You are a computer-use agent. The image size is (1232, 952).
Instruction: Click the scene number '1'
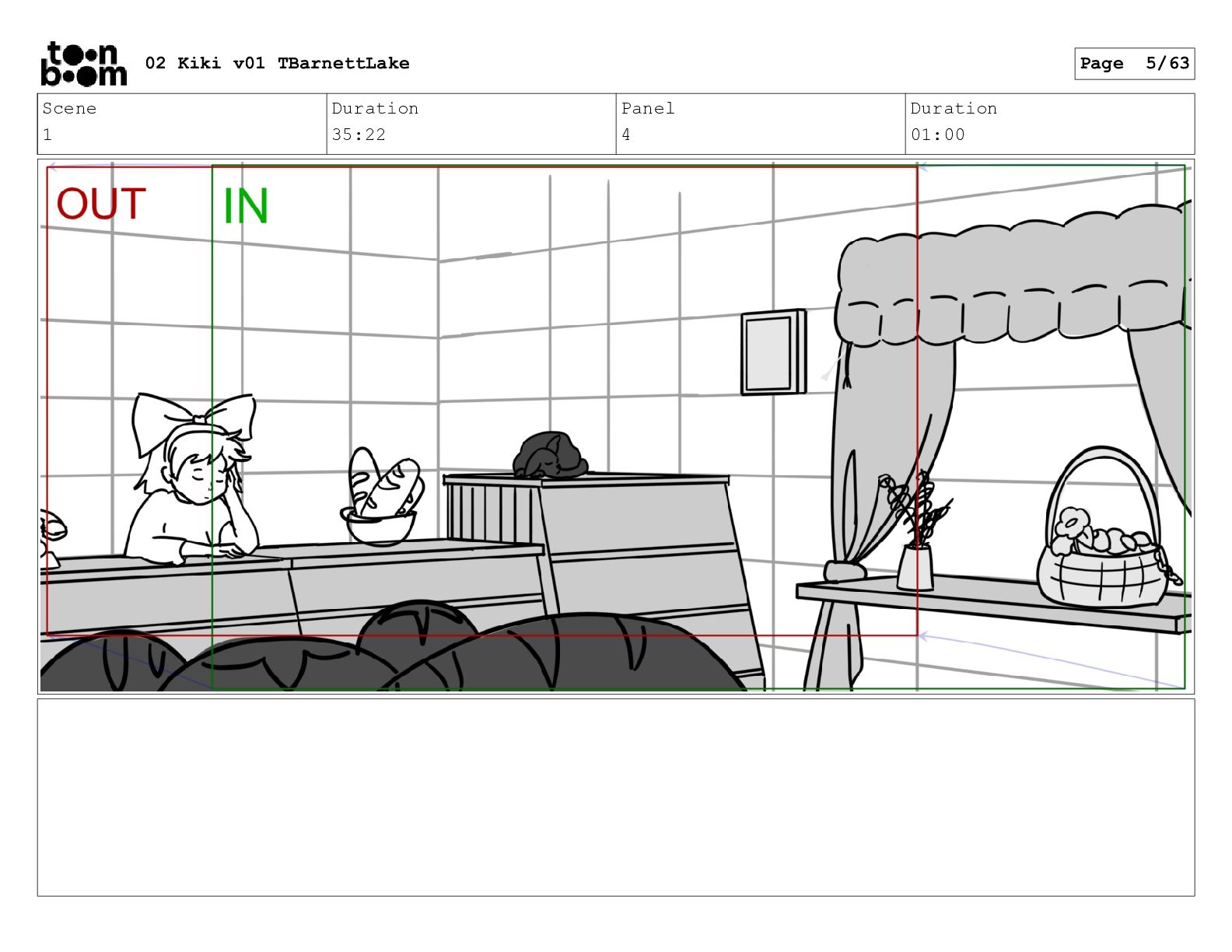(47, 135)
